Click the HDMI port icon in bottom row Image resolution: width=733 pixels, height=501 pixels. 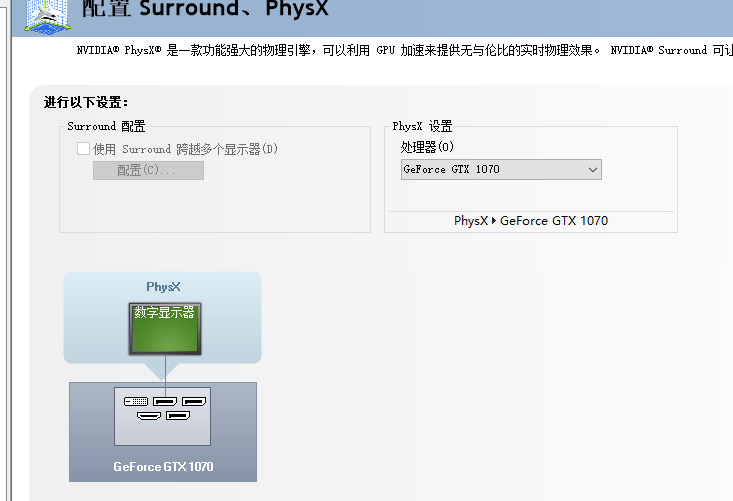click(x=149, y=415)
